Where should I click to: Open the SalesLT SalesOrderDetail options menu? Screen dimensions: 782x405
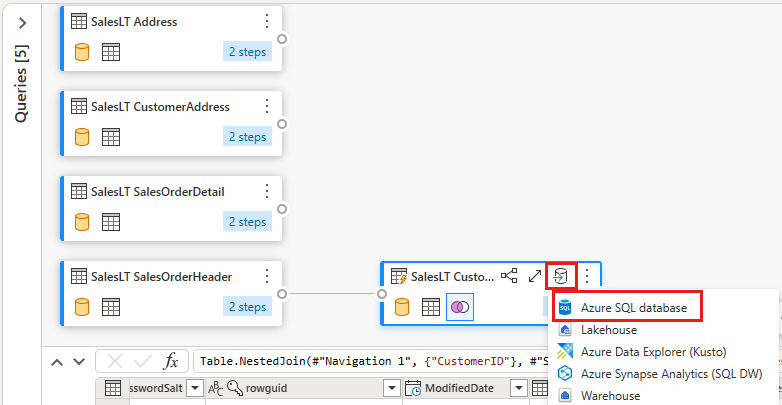(267, 191)
